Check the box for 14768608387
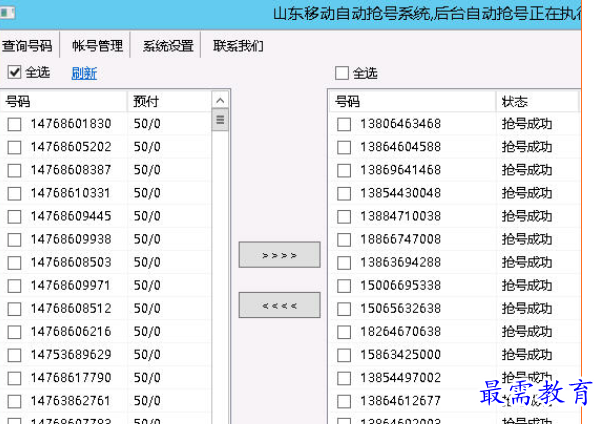This screenshot has height=424, width=601. pyautogui.click(x=14, y=170)
